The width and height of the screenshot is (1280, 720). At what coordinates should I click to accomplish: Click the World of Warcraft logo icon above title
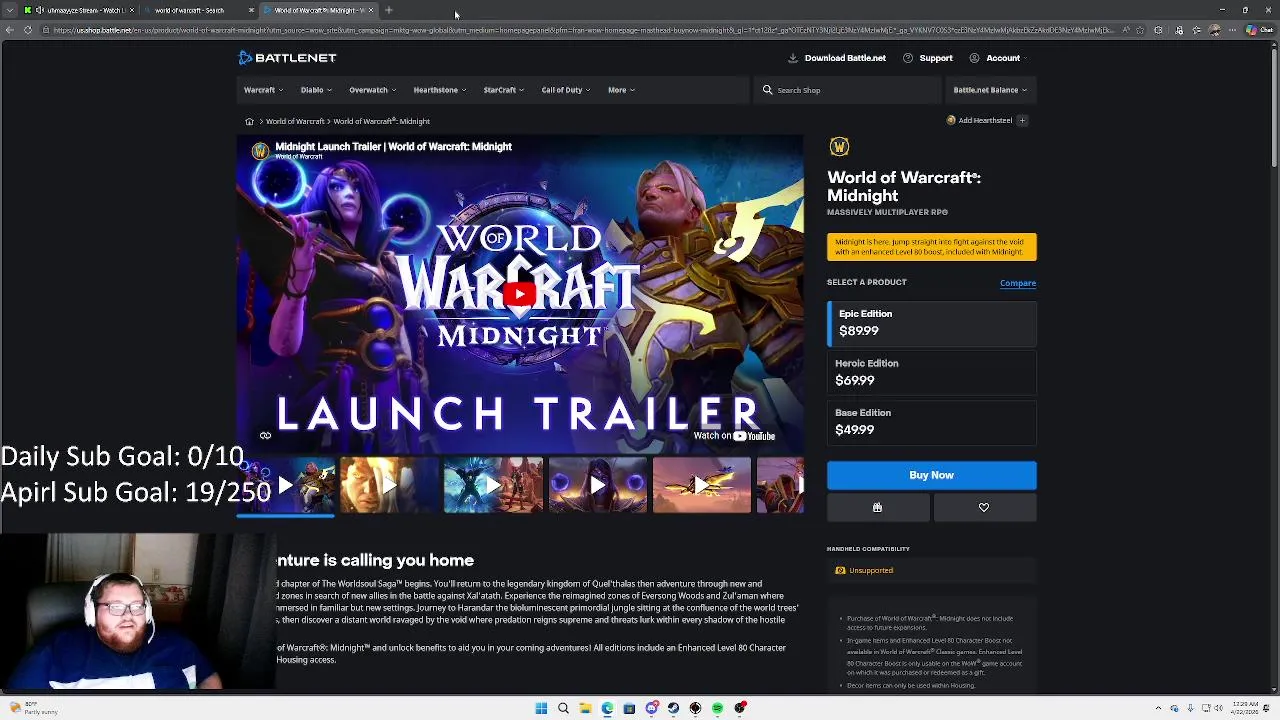point(839,147)
